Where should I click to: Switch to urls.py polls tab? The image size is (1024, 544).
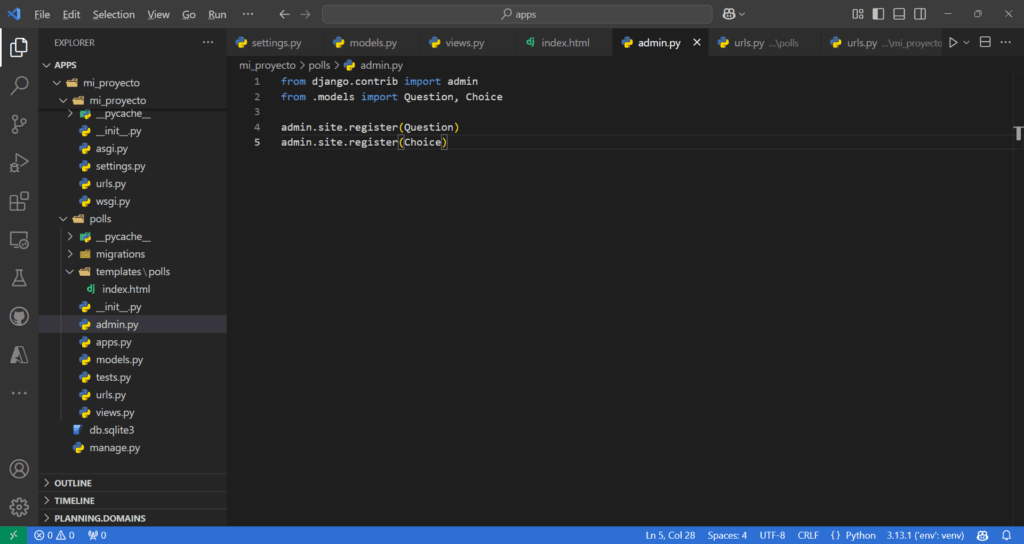[x=765, y=42]
